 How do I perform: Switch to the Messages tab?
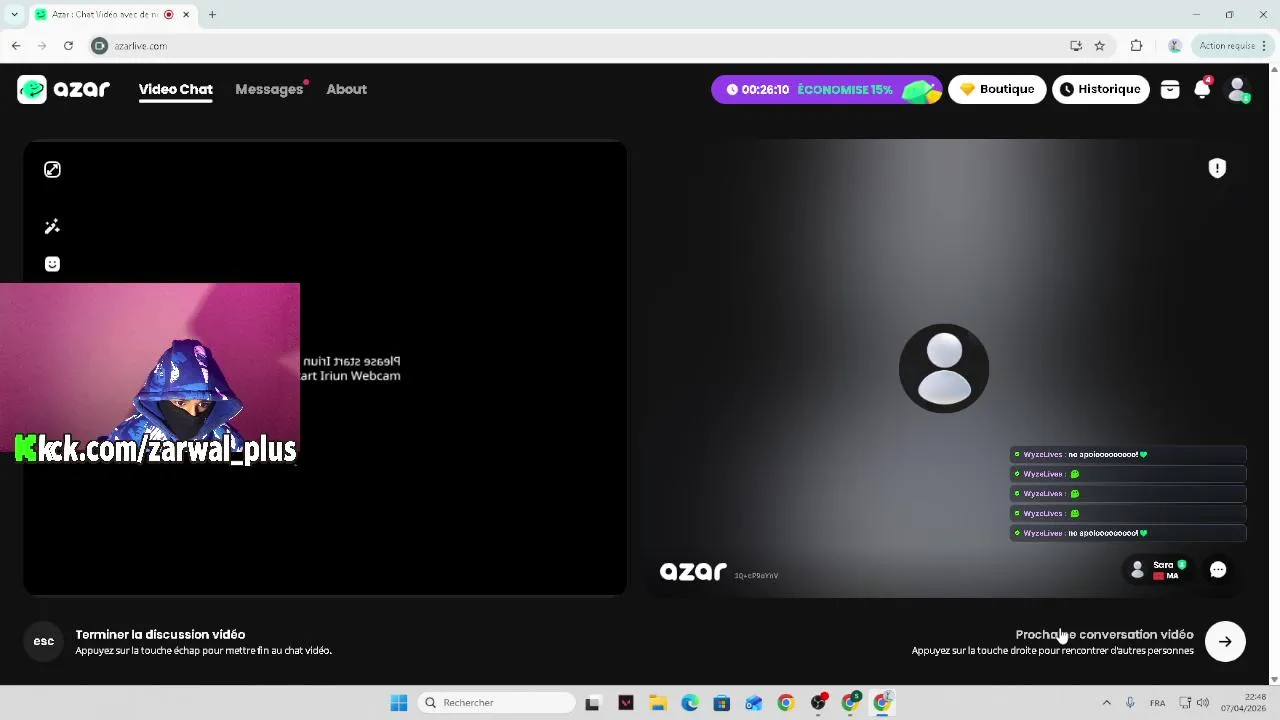point(269,89)
